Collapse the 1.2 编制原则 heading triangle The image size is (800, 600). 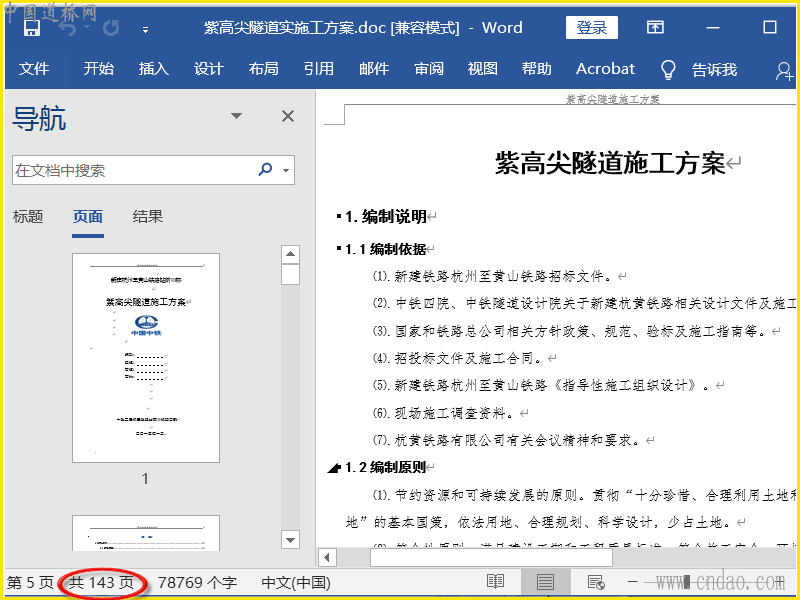pos(334,468)
